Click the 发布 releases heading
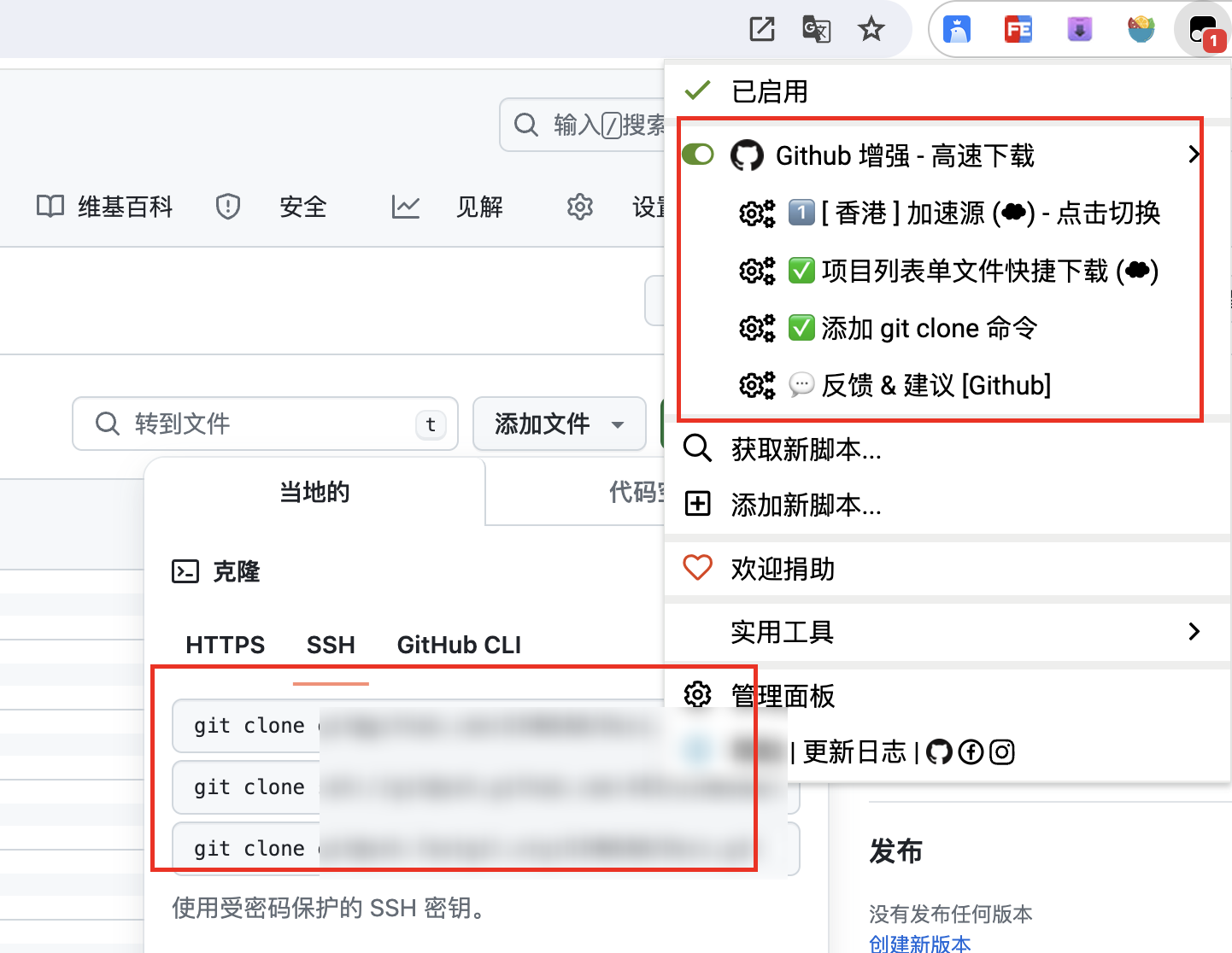This screenshot has height=953, width=1232. (x=896, y=851)
